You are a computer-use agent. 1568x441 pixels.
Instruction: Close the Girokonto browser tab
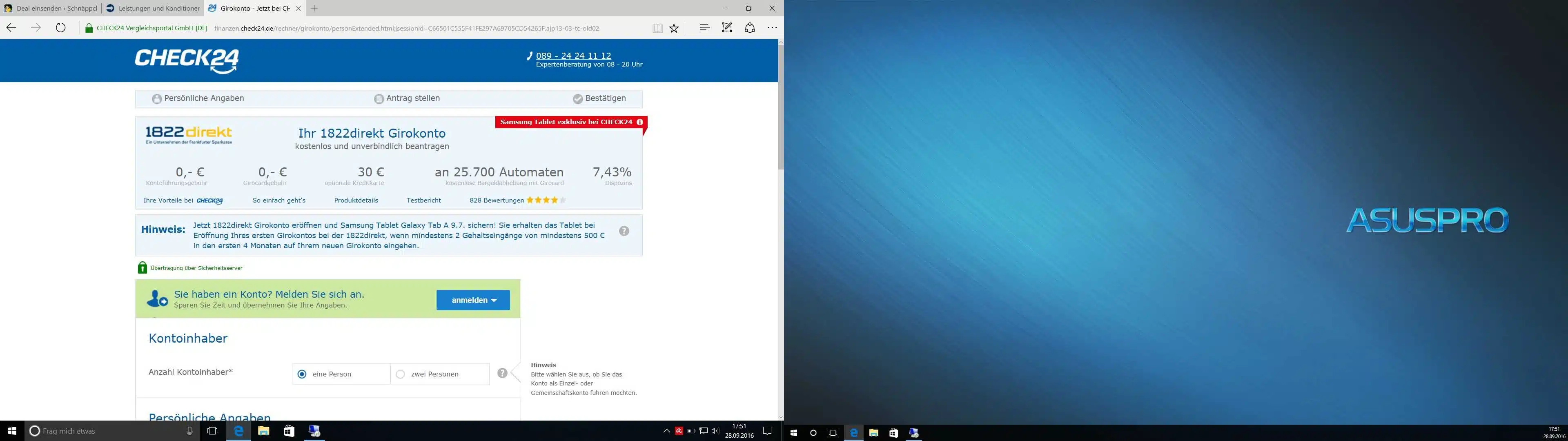[298, 9]
